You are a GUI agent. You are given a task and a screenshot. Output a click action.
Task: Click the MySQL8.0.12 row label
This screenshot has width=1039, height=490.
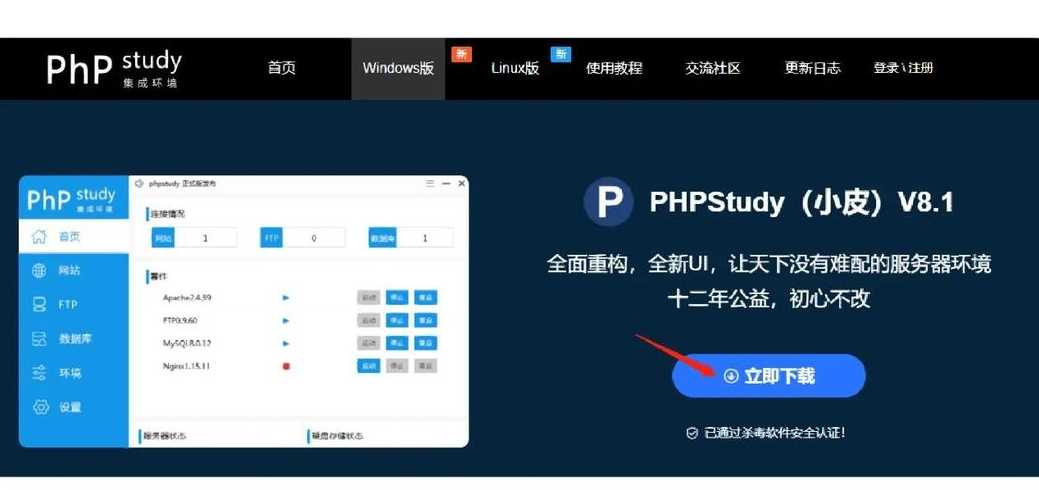187,343
